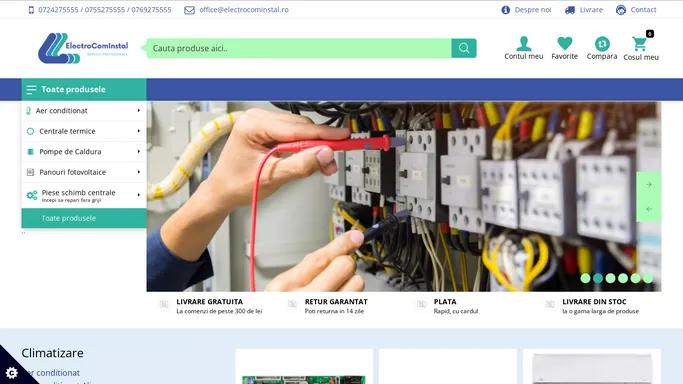Expand Centrale termice submenu arrow
The image size is (683, 384).
click(x=139, y=131)
